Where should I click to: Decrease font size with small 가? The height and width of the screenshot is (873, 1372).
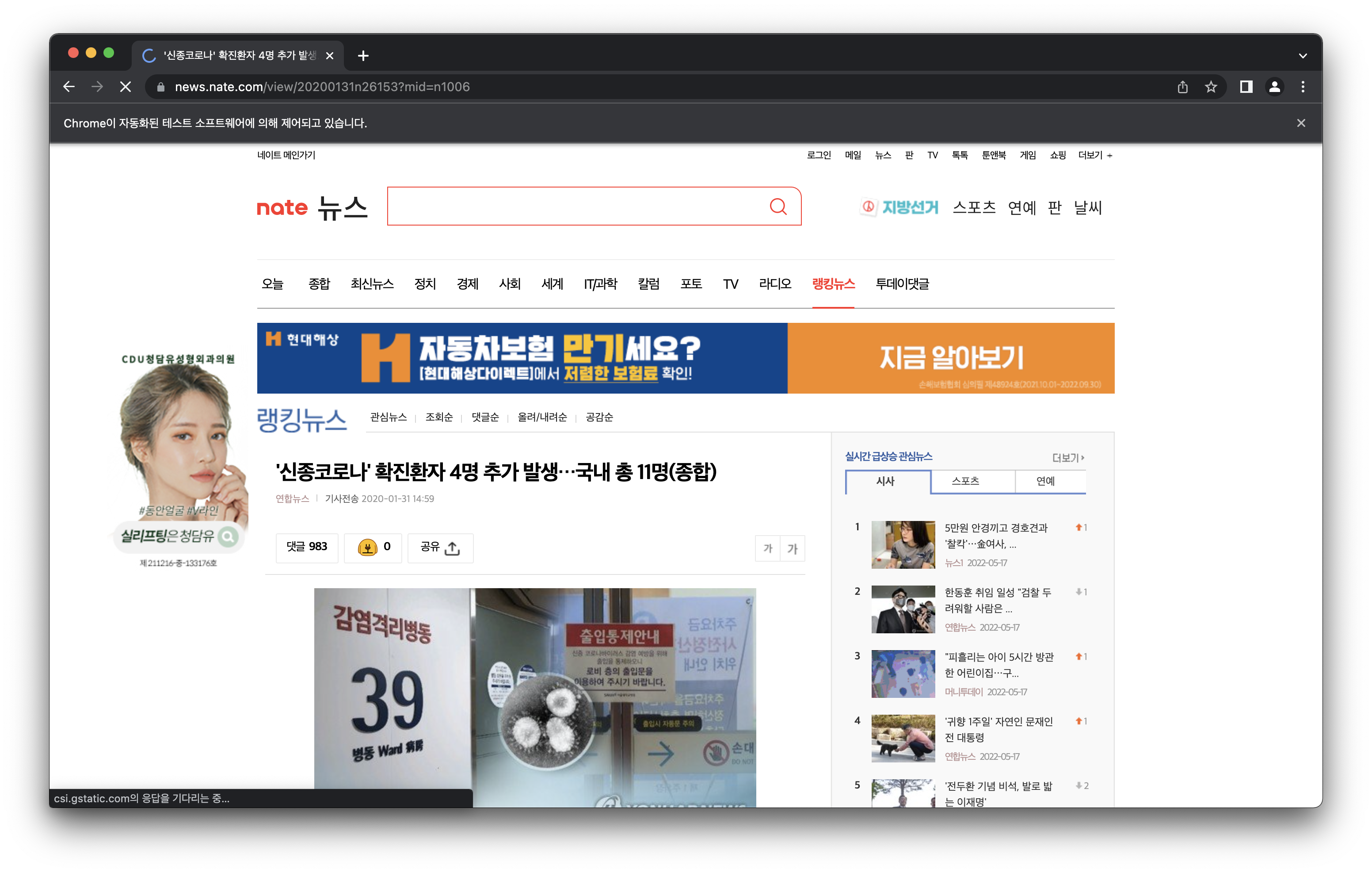767,548
